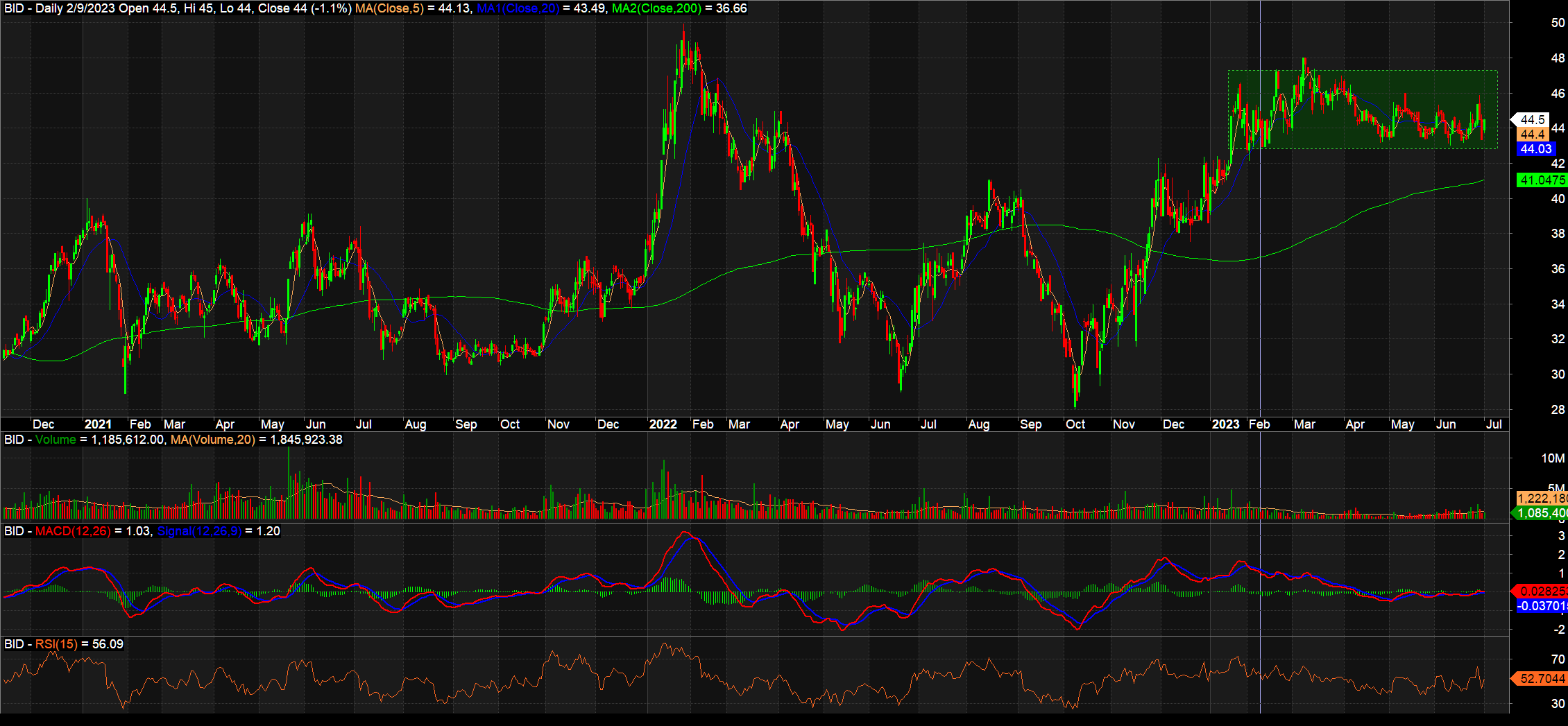Viewport: 1568px width, 726px height.
Task: Click the RSI(15) indicator label
Action: pos(56,644)
